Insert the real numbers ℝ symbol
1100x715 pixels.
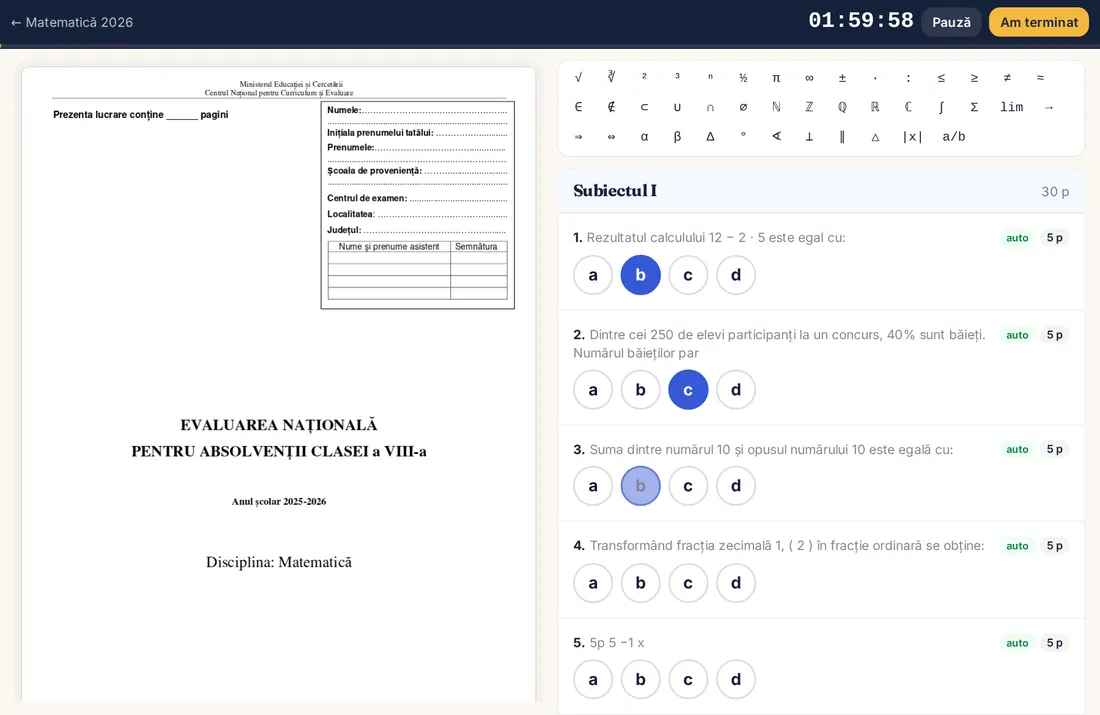(x=875, y=107)
